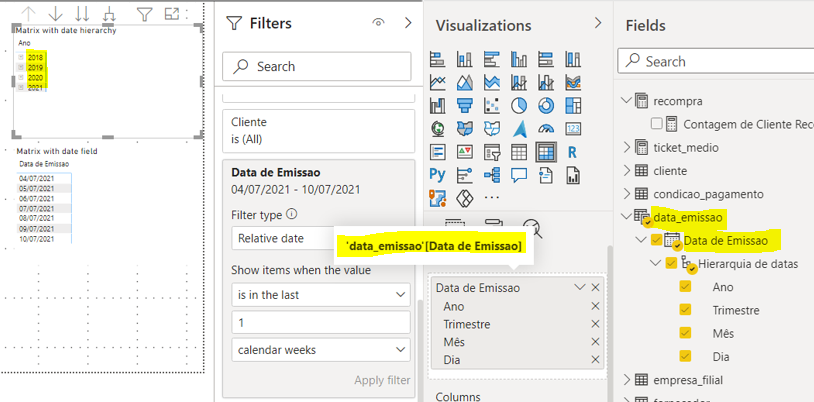Click the Apply filter button
This screenshot has width=814, height=402.
382,380
